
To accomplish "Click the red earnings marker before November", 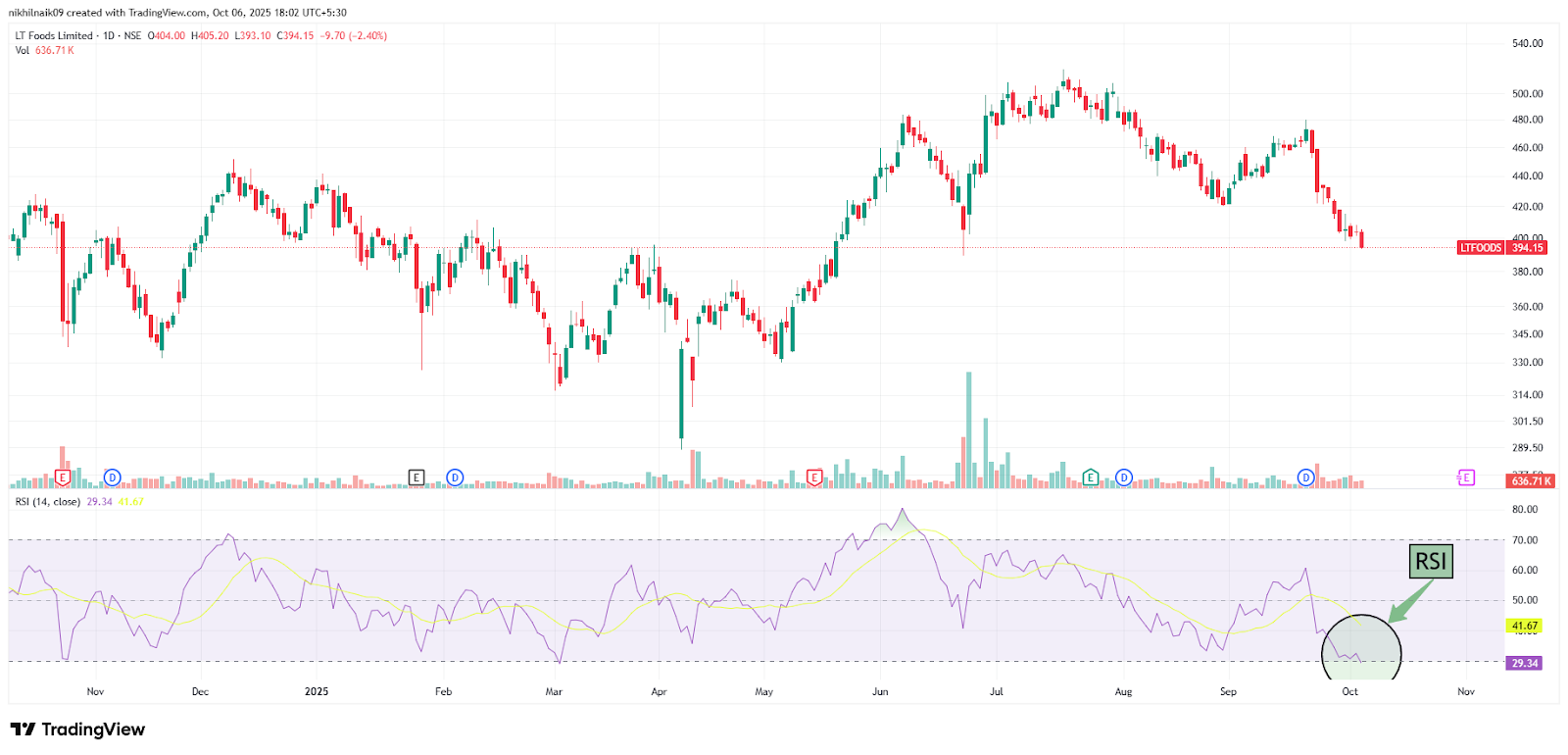I will pos(63,478).
